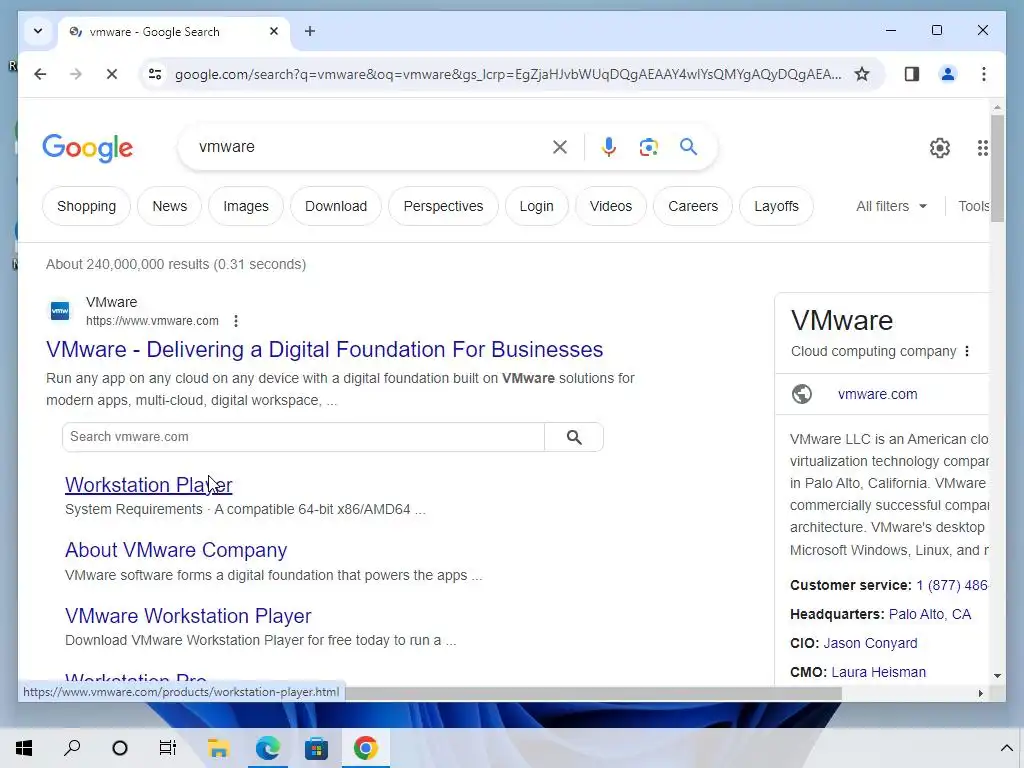This screenshot has width=1024, height=768.
Task: Select the Shopping filter chip
Action: coord(86,206)
